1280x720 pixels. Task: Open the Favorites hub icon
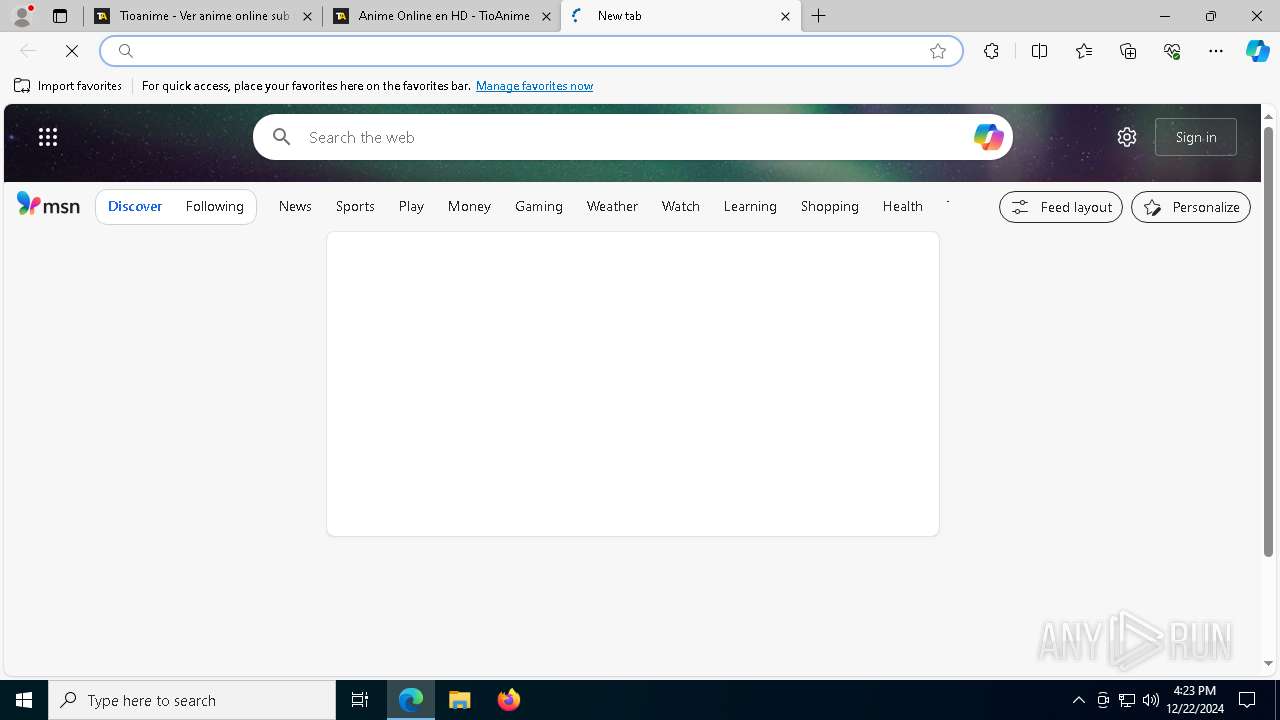point(1084,51)
